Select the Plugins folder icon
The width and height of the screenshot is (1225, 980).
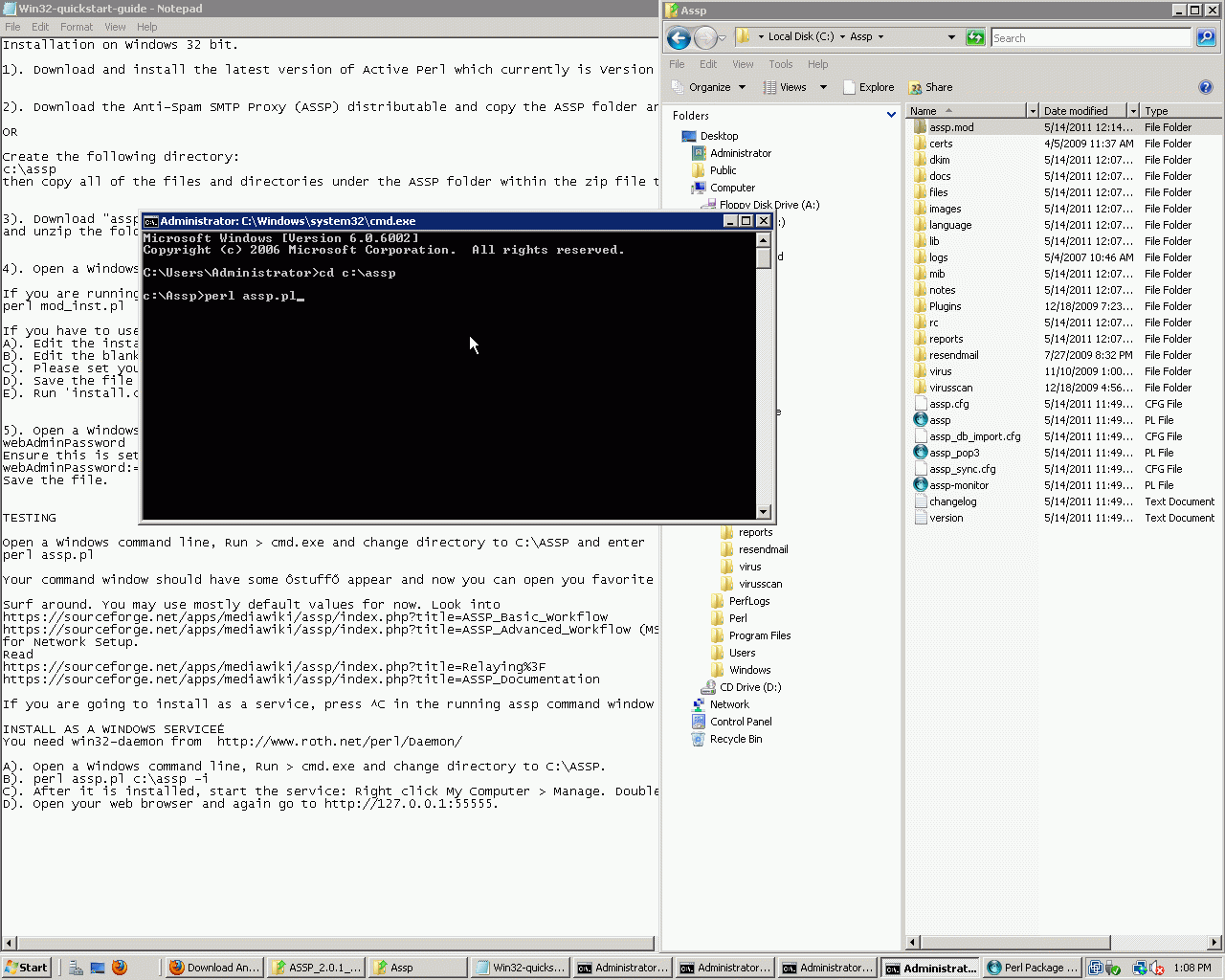921,306
